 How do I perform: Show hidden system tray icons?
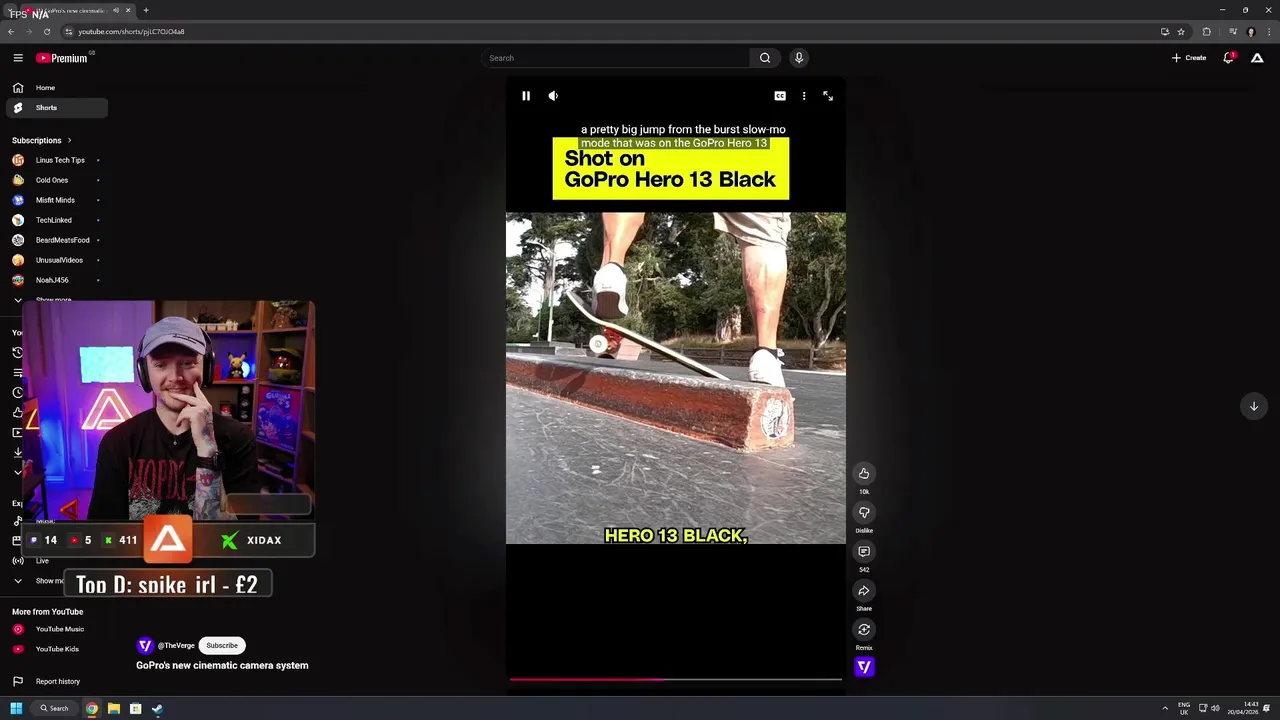(x=1164, y=709)
